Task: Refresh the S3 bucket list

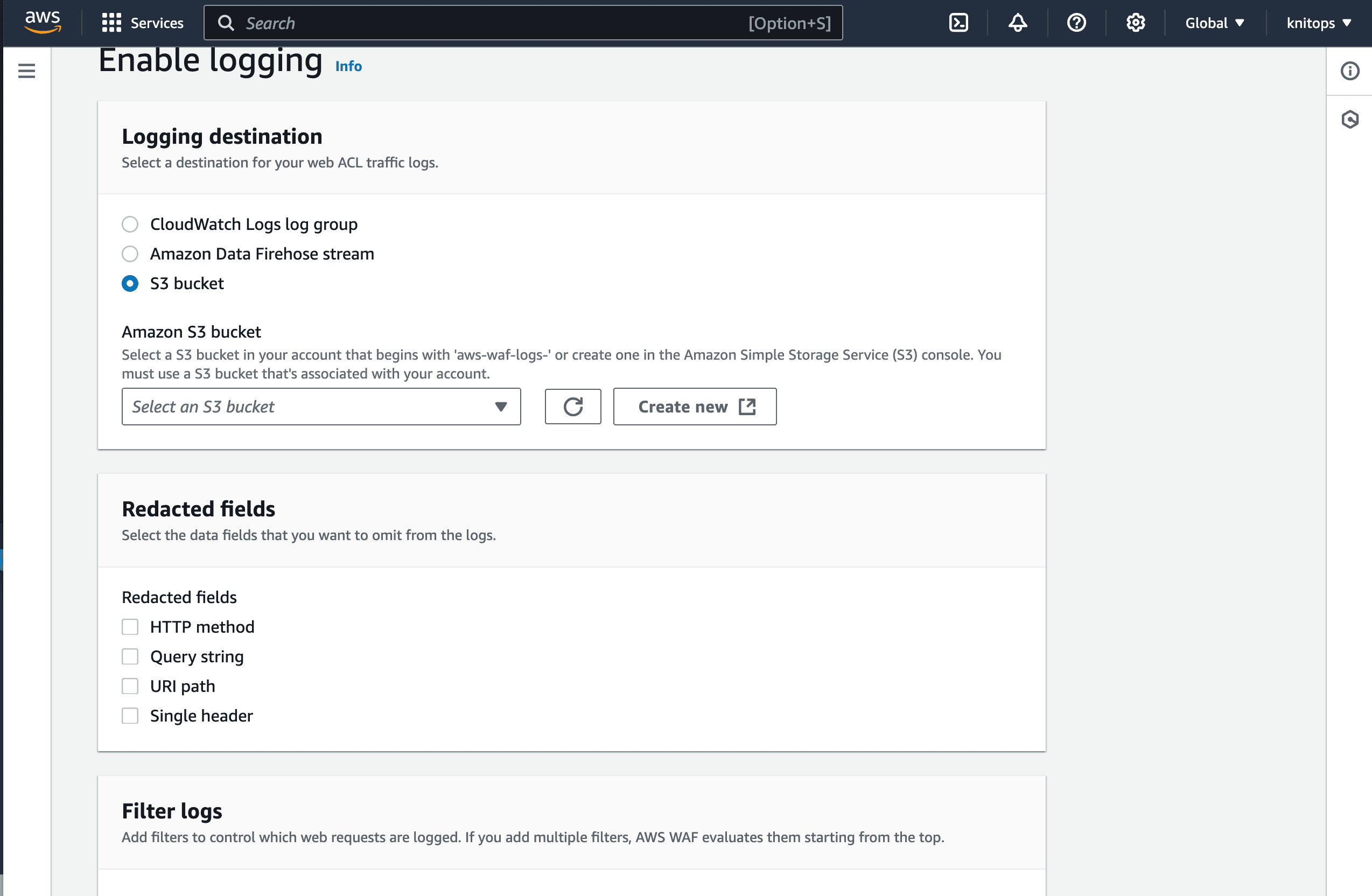Action: coord(572,407)
